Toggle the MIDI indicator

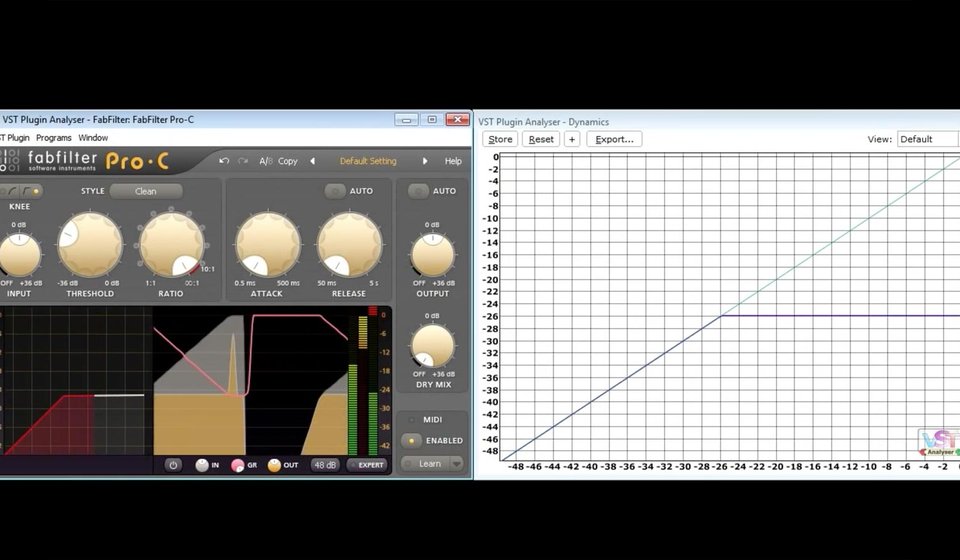coord(411,420)
